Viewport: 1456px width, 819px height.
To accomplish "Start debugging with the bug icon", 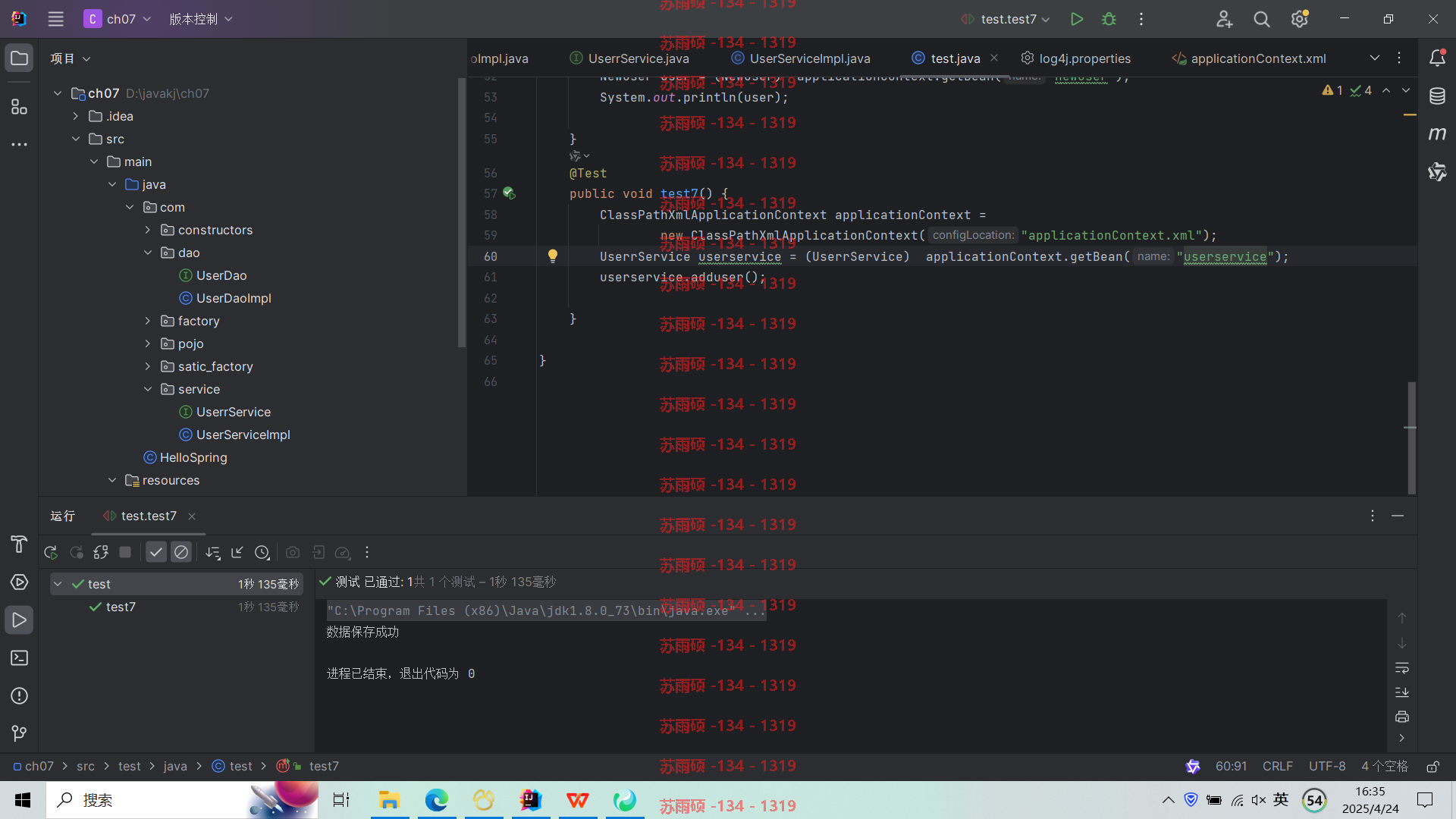I will (1109, 19).
